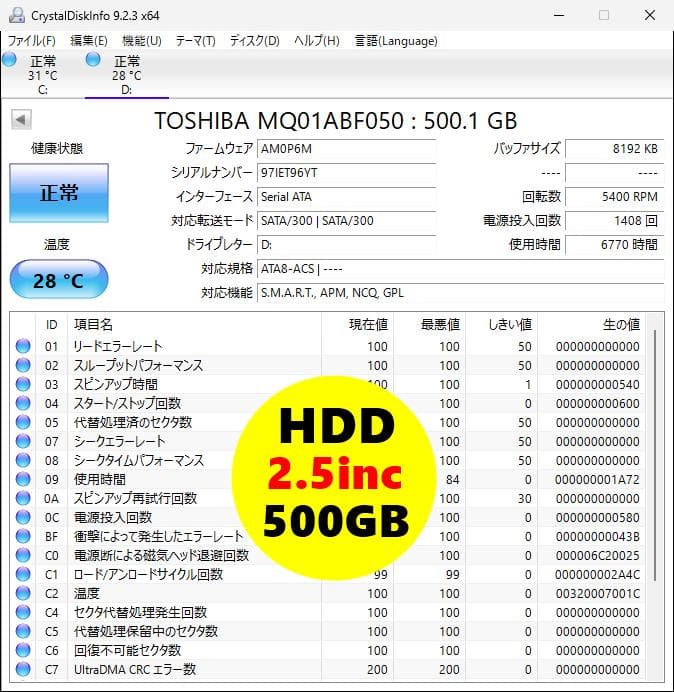Click the power on hours value 6770 時間
Viewport: 674px width, 692px height.
(614, 244)
